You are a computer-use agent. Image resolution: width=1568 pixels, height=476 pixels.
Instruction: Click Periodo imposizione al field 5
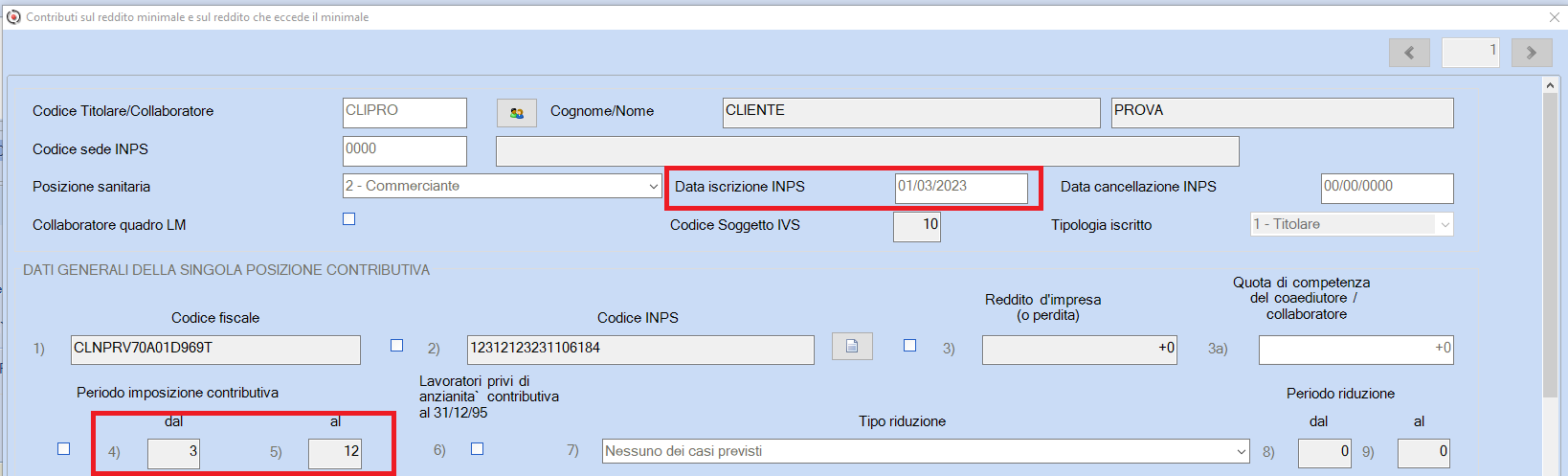click(335, 453)
